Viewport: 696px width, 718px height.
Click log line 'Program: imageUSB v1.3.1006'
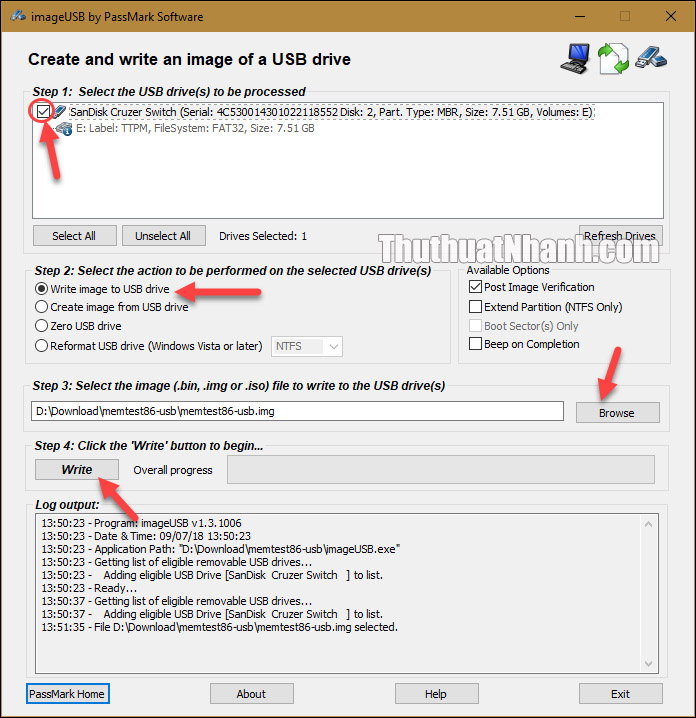pos(141,523)
